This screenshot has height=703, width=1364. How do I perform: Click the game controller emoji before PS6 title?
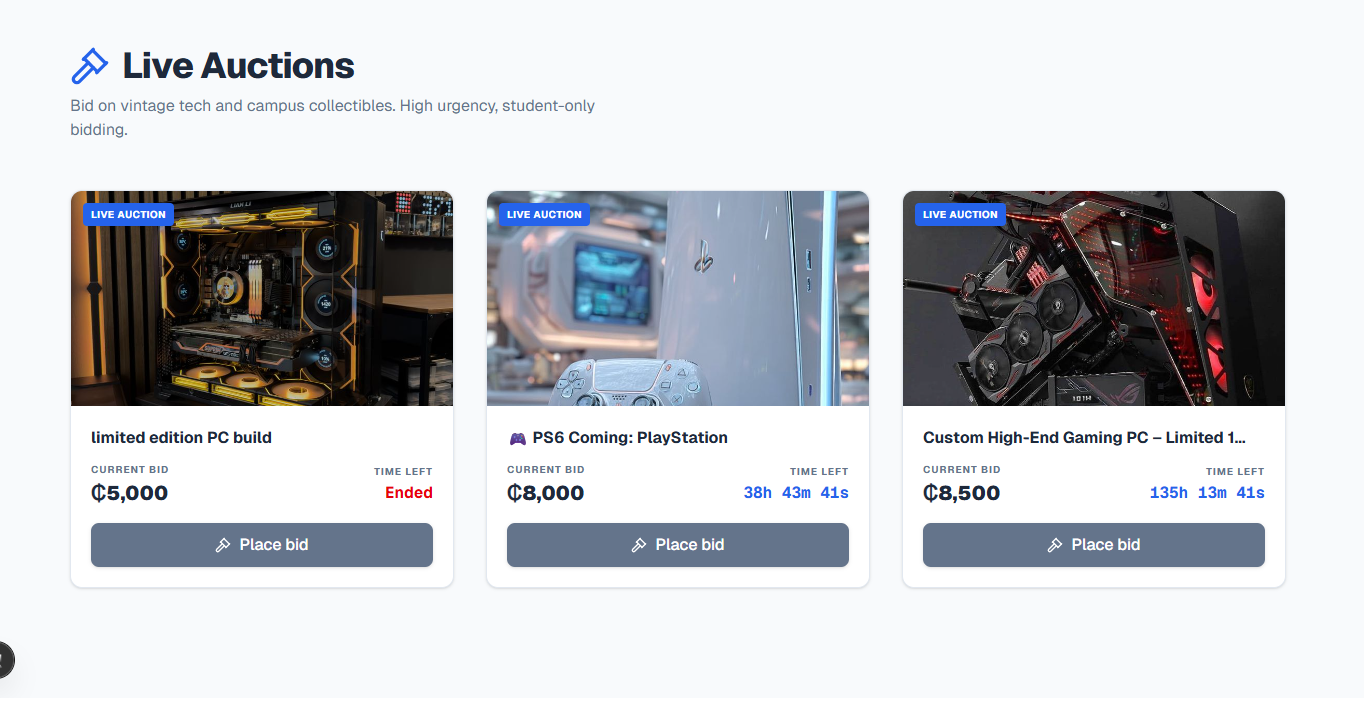tap(517, 438)
